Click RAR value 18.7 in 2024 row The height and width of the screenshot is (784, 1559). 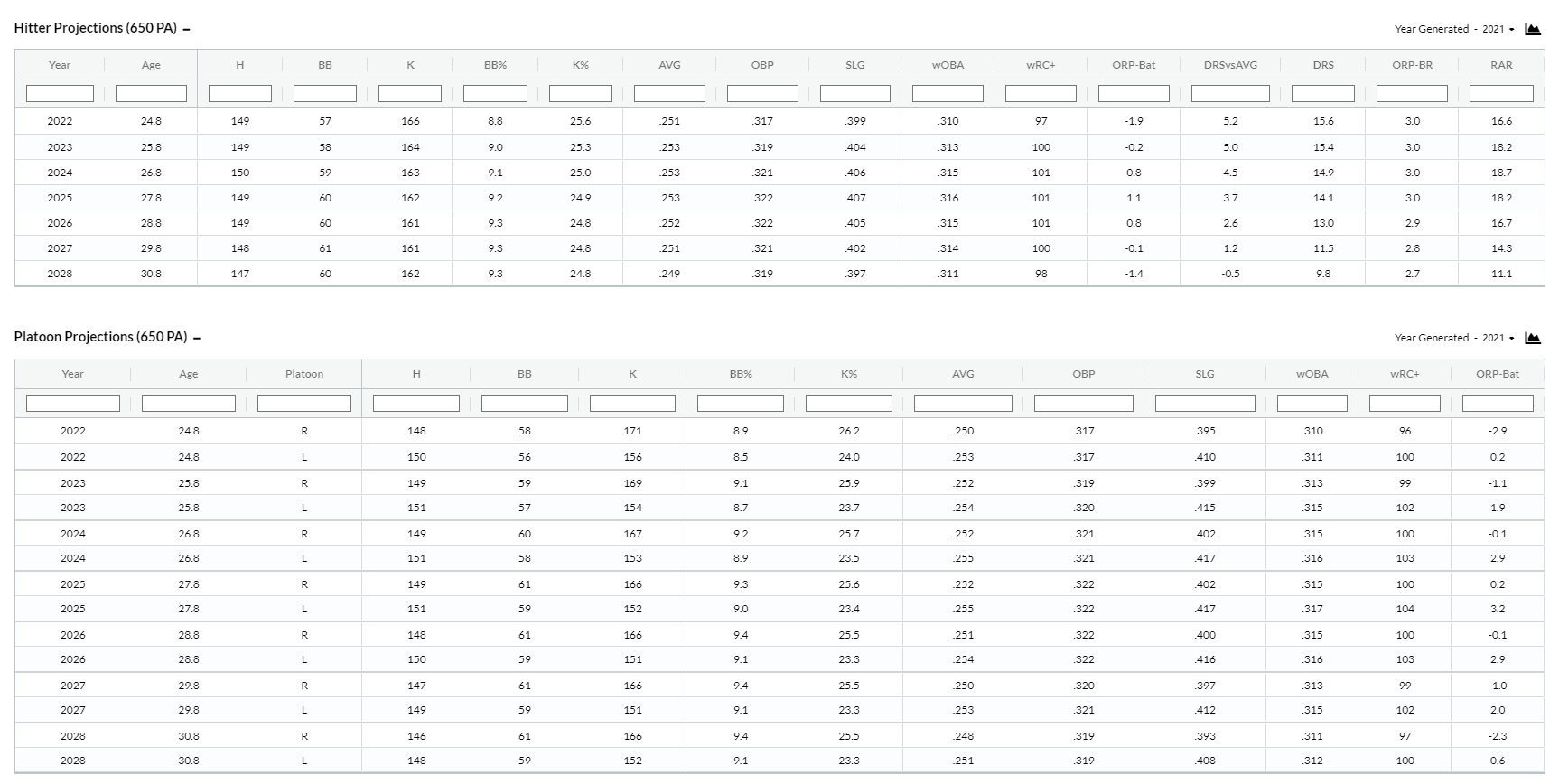1501,173
